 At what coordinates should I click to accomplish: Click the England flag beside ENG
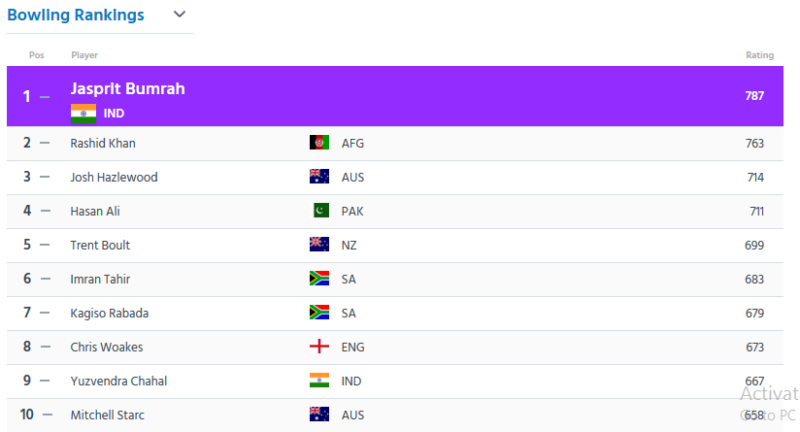tap(319, 347)
